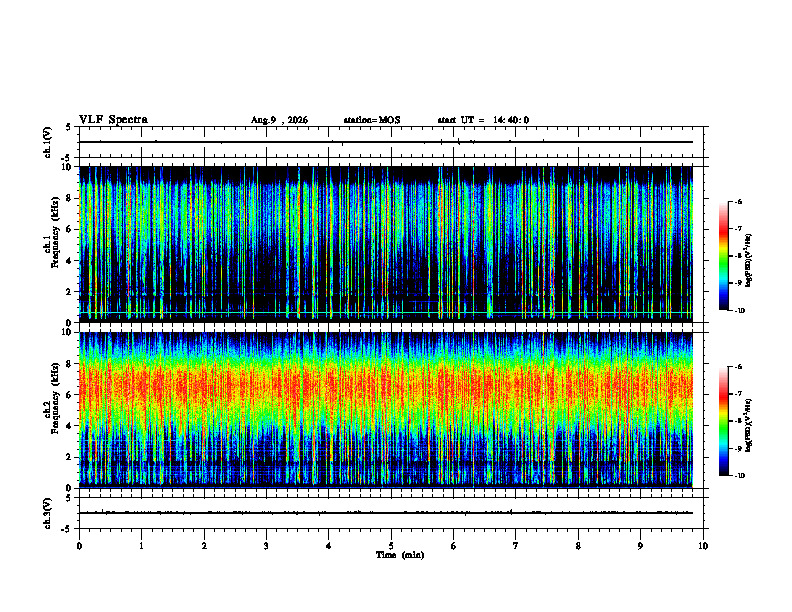
Task: Click the ch.1 frequency tick label "4"
Action: 69,261
